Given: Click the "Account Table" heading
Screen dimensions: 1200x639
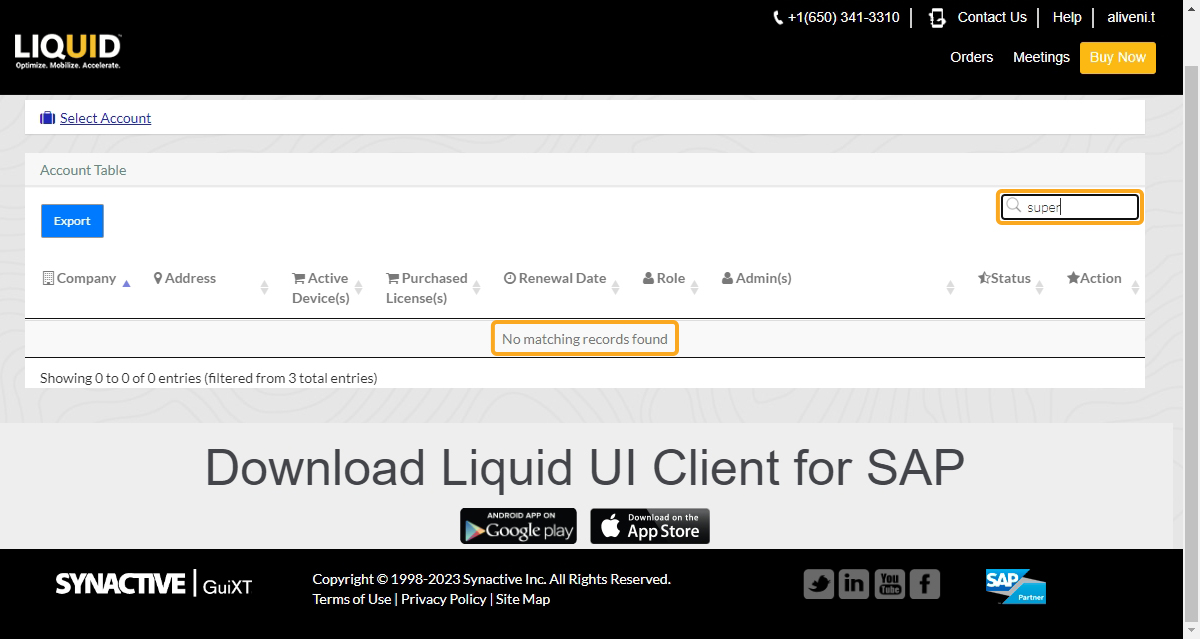Looking at the screenshot, I should click(83, 170).
